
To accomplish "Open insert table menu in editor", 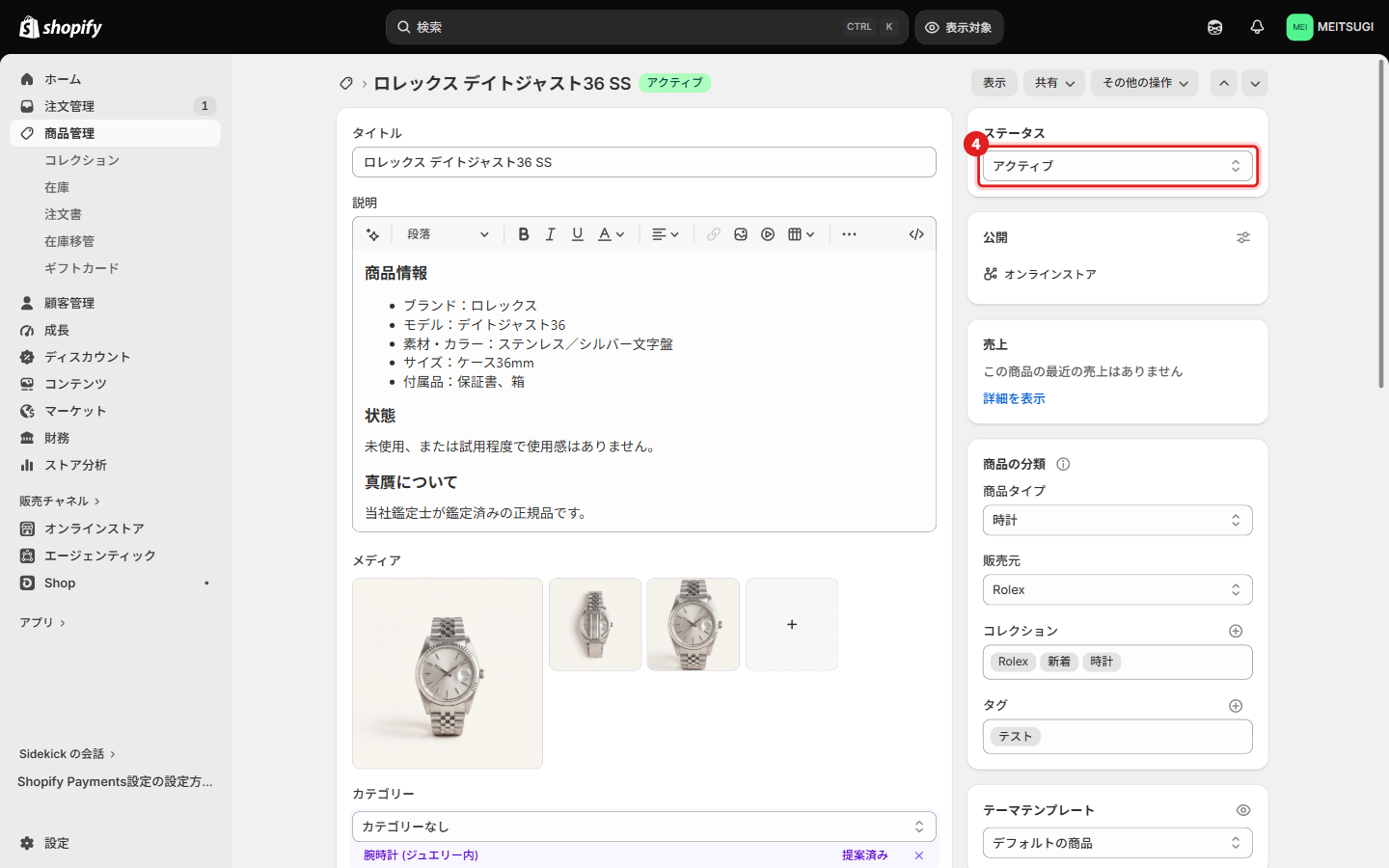I will click(x=802, y=234).
